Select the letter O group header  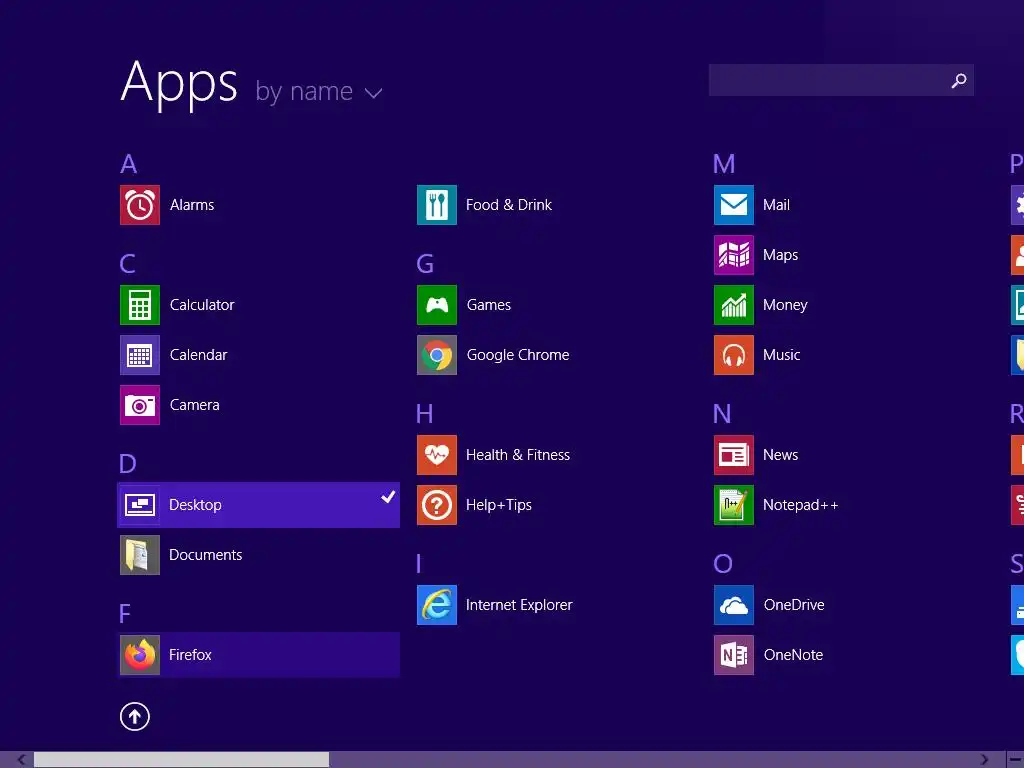(x=723, y=564)
